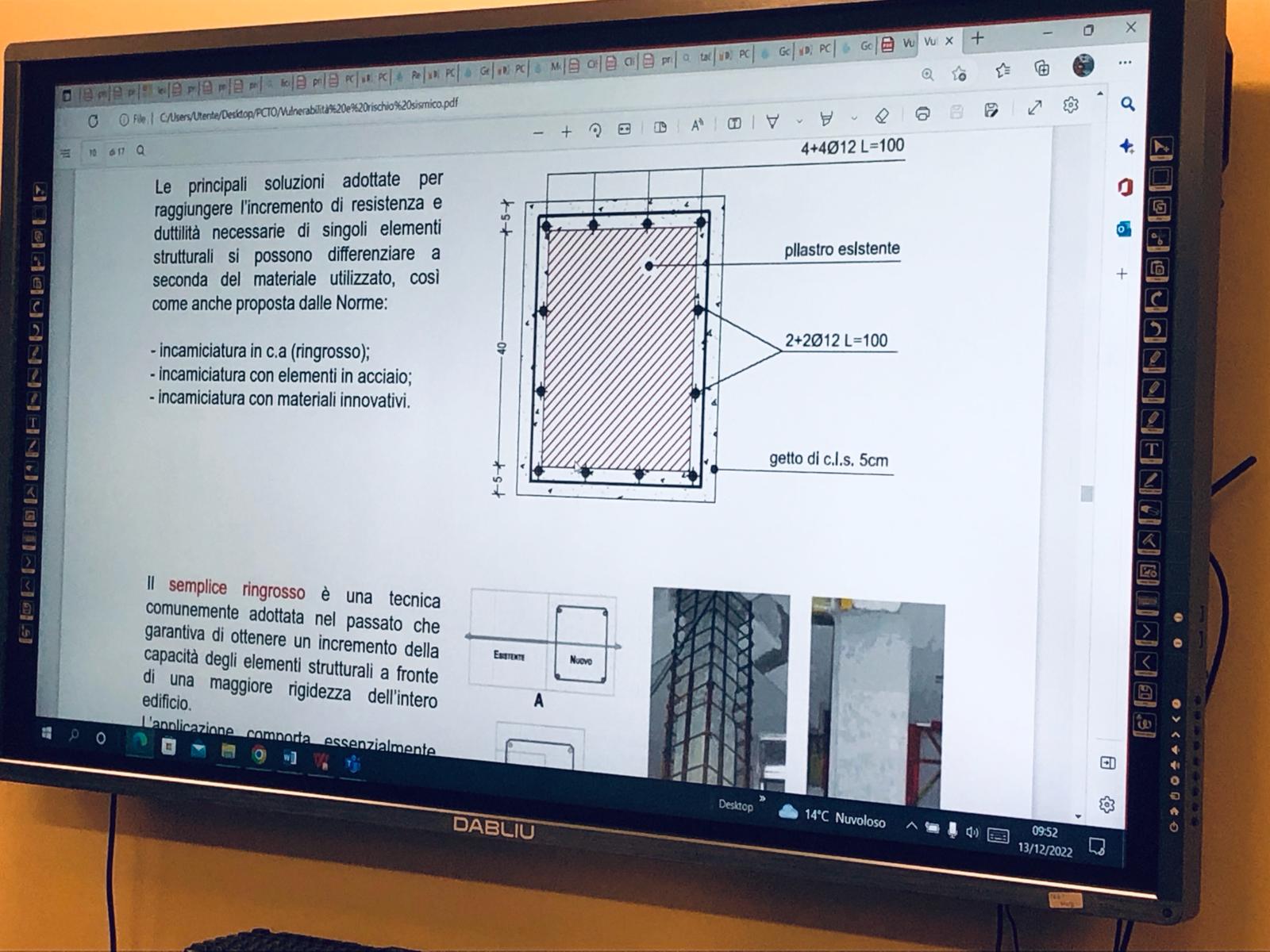Image resolution: width=1270 pixels, height=952 pixels.
Task: Click the whiteboard previous page arrow on the right overlay
Action: [1146, 662]
